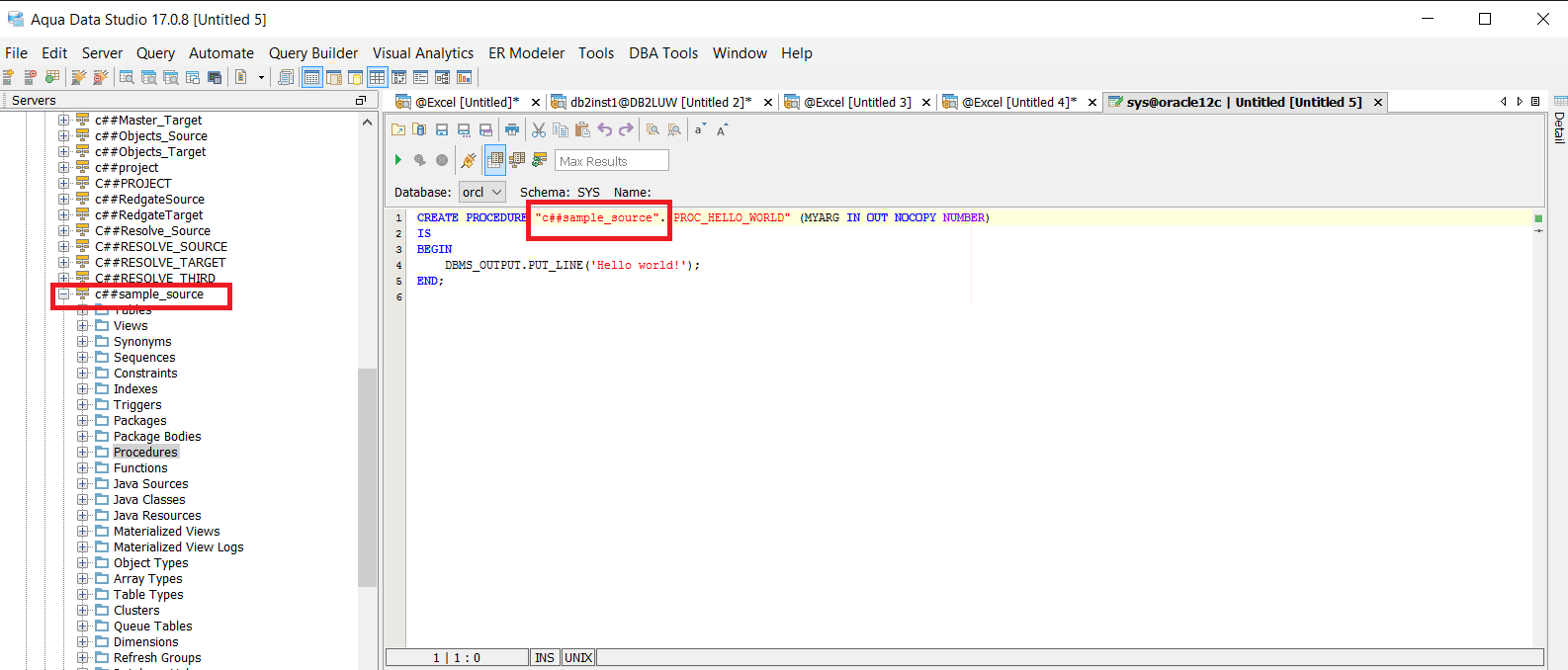Click the Register Server toolbar icon
Image resolution: width=1568 pixels, height=670 pixels.
pos(8,77)
